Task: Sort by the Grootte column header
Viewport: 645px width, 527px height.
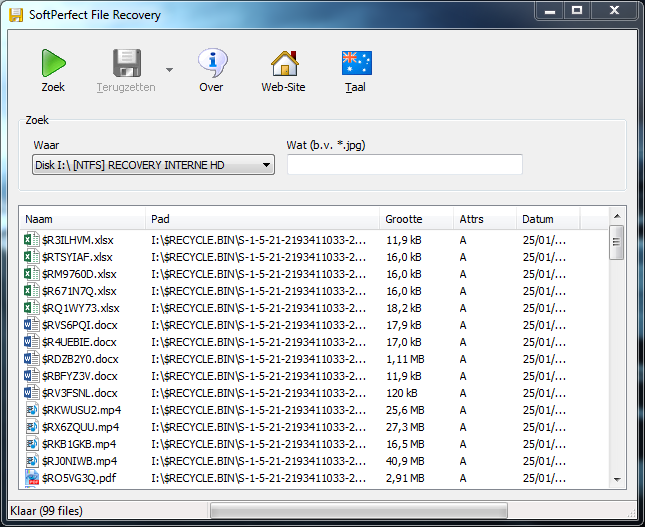Action: tap(416, 219)
